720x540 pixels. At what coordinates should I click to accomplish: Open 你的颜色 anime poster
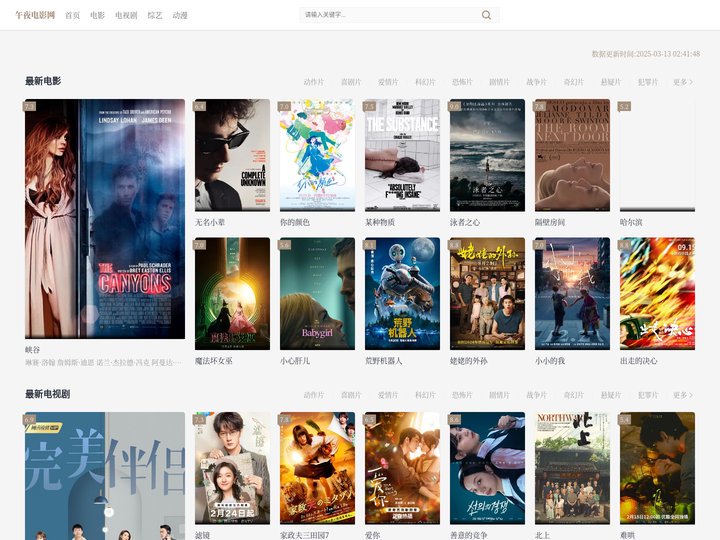(317, 155)
